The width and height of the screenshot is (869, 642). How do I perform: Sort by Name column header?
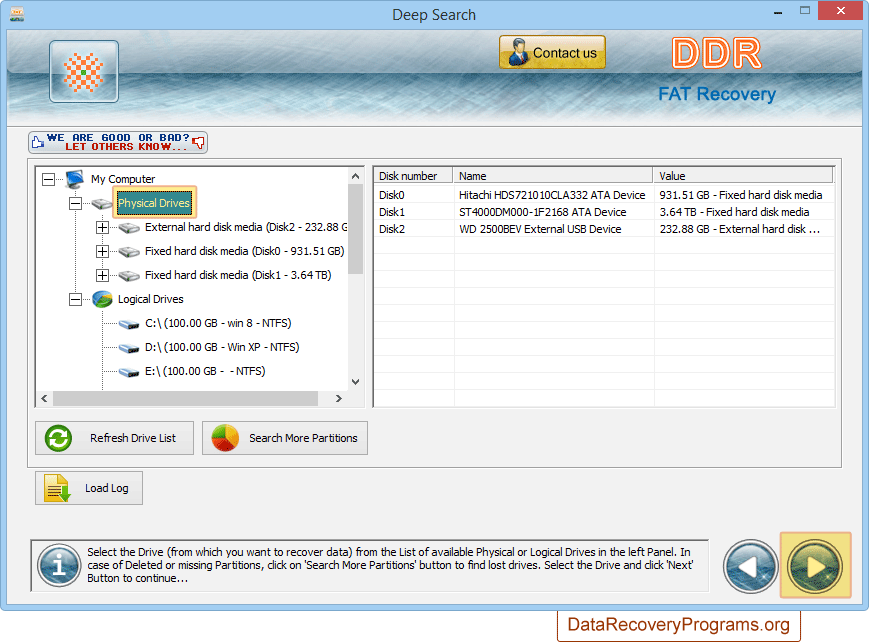(x=553, y=176)
